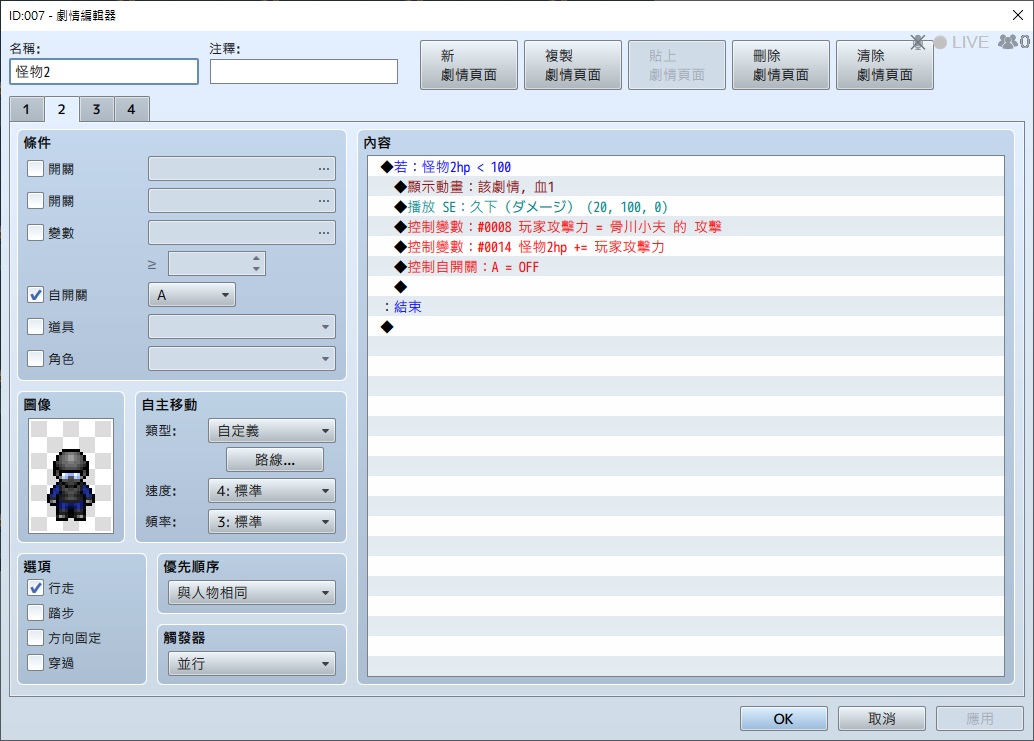The width and height of the screenshot is (1034, 741).
Task: Open the 類型 dropdown showing 自定義
Action: click(x=272, y=430)
